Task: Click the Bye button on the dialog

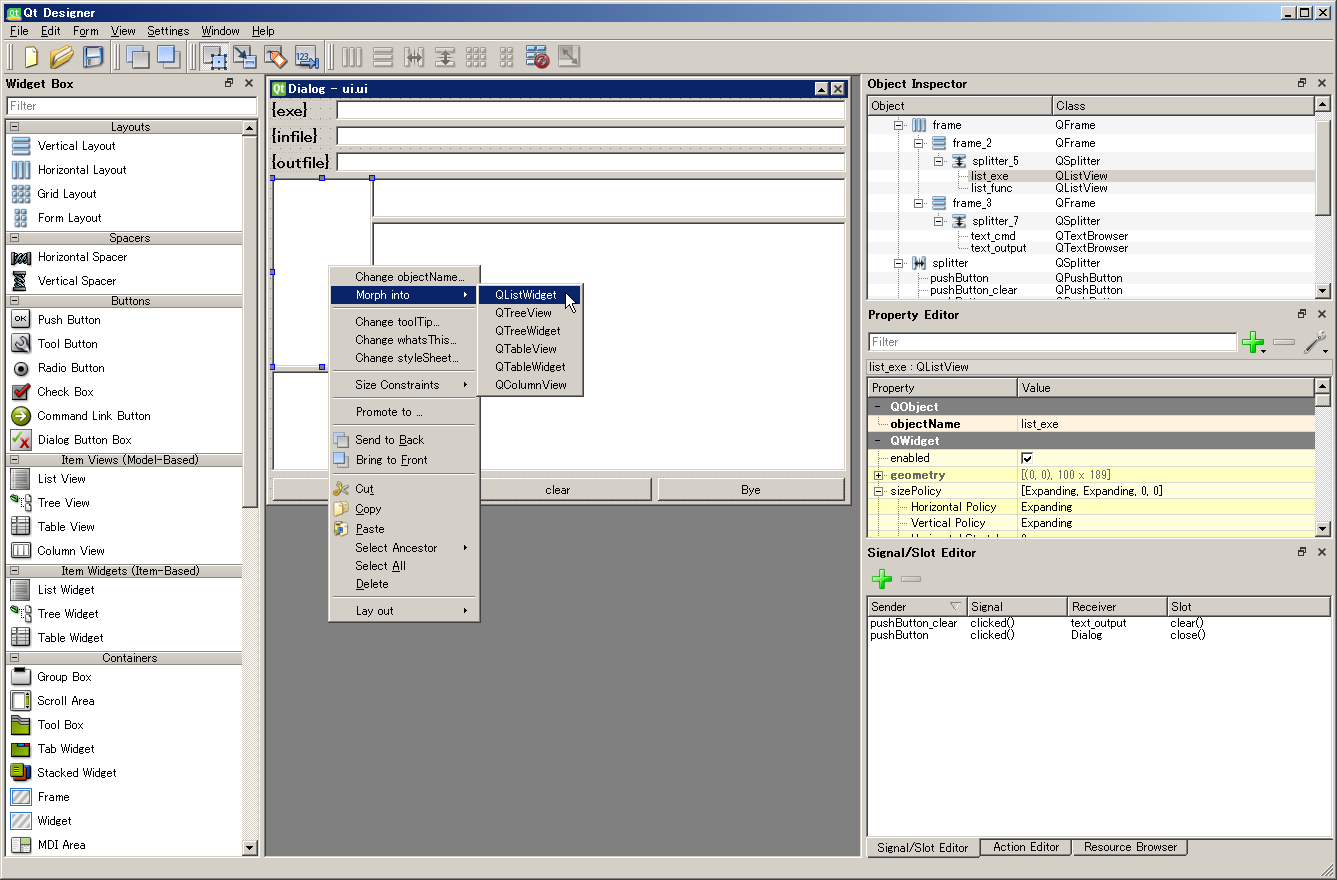Action: (752, 489)
